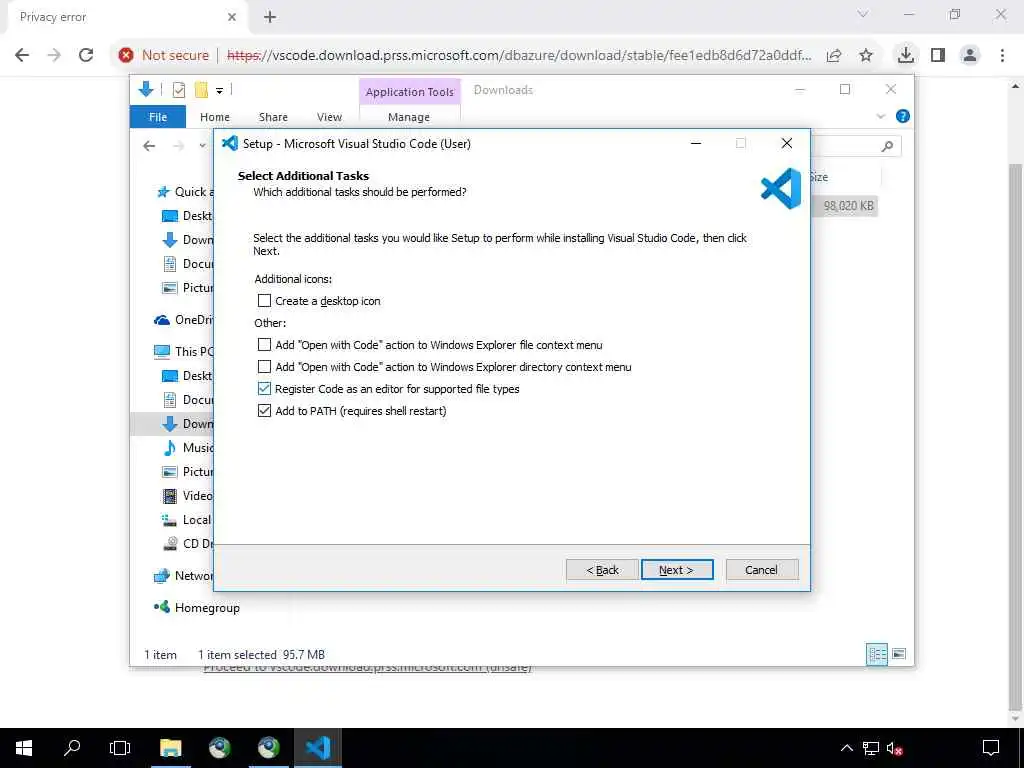Open the Home ribbon tab in Explorer
Image resolution: width=1024 pixels, height=768 pixels.
point(215,117)
